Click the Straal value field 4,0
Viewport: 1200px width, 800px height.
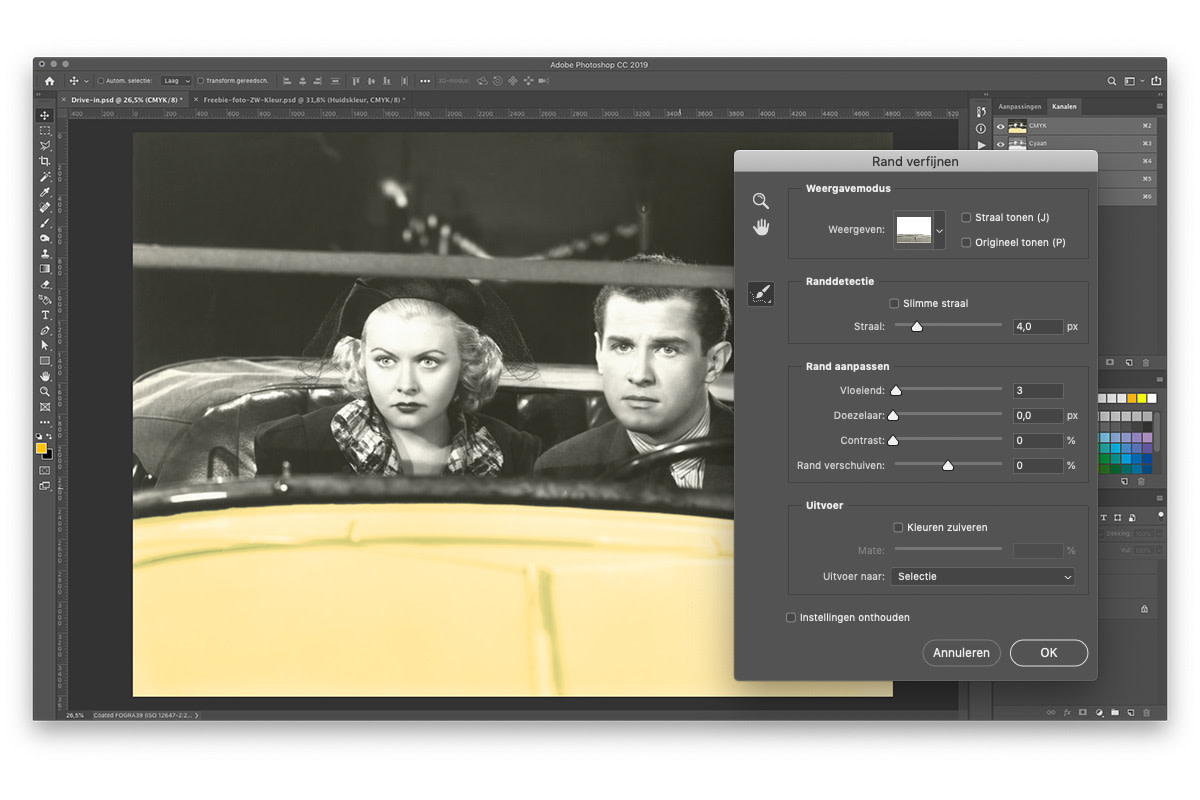pyautogui.click(x=1038, y=327)
